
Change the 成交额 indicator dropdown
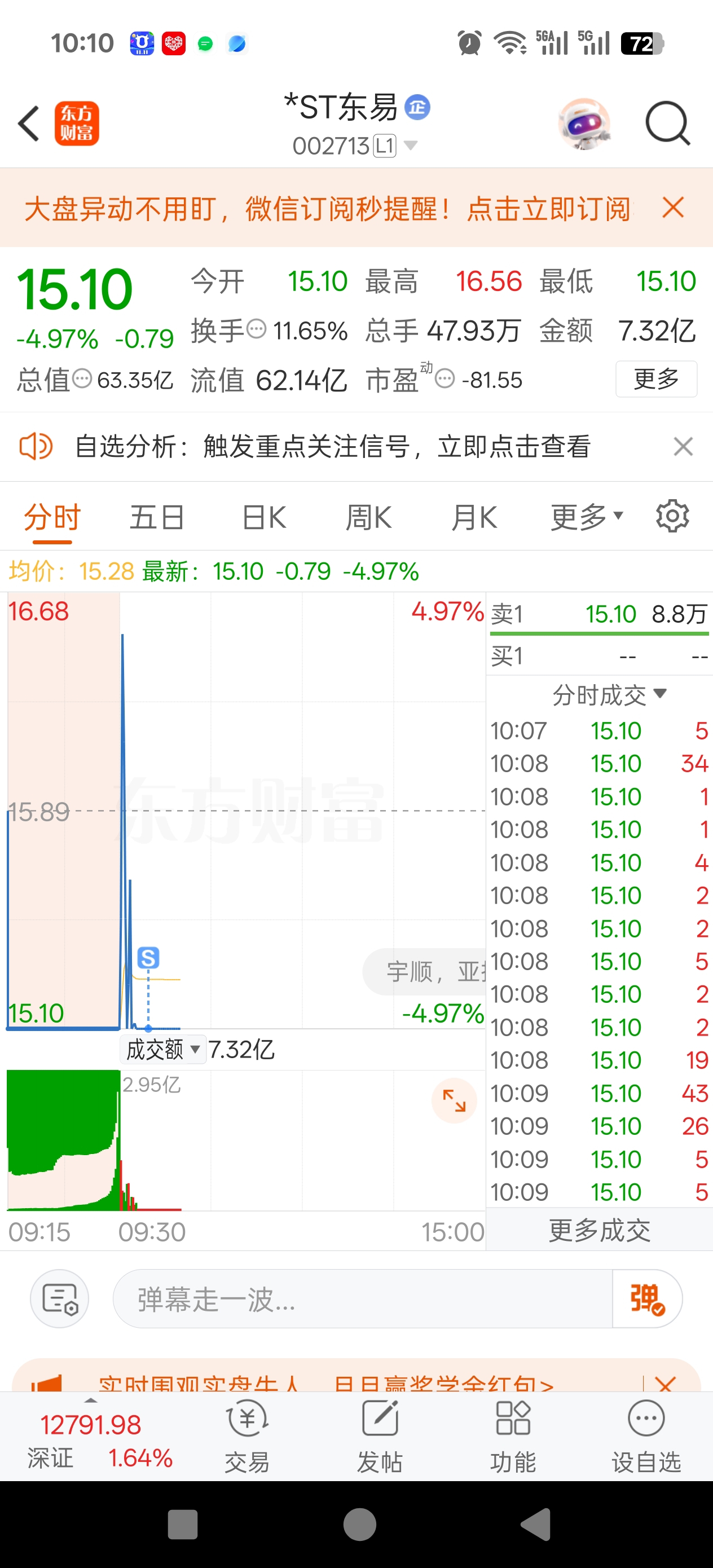(163, 1050)
